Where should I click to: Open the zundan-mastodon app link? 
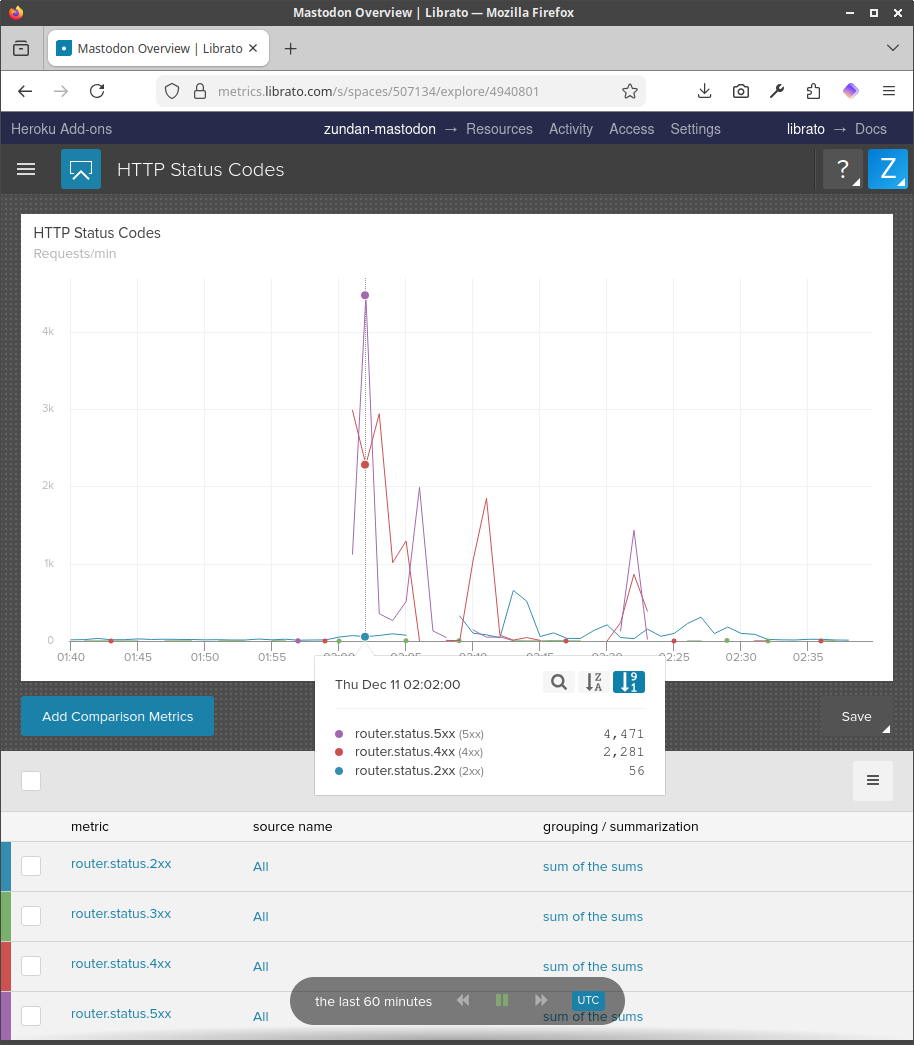tap(380, 129)
